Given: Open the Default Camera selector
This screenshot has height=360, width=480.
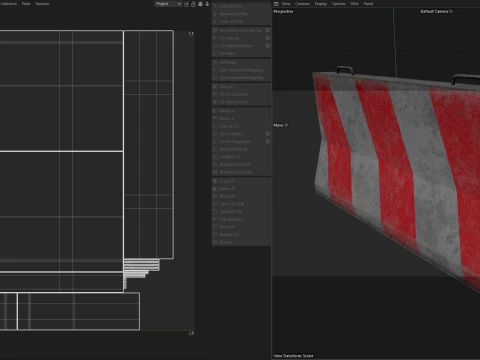Looking at the screenshot, I should 437,11.
